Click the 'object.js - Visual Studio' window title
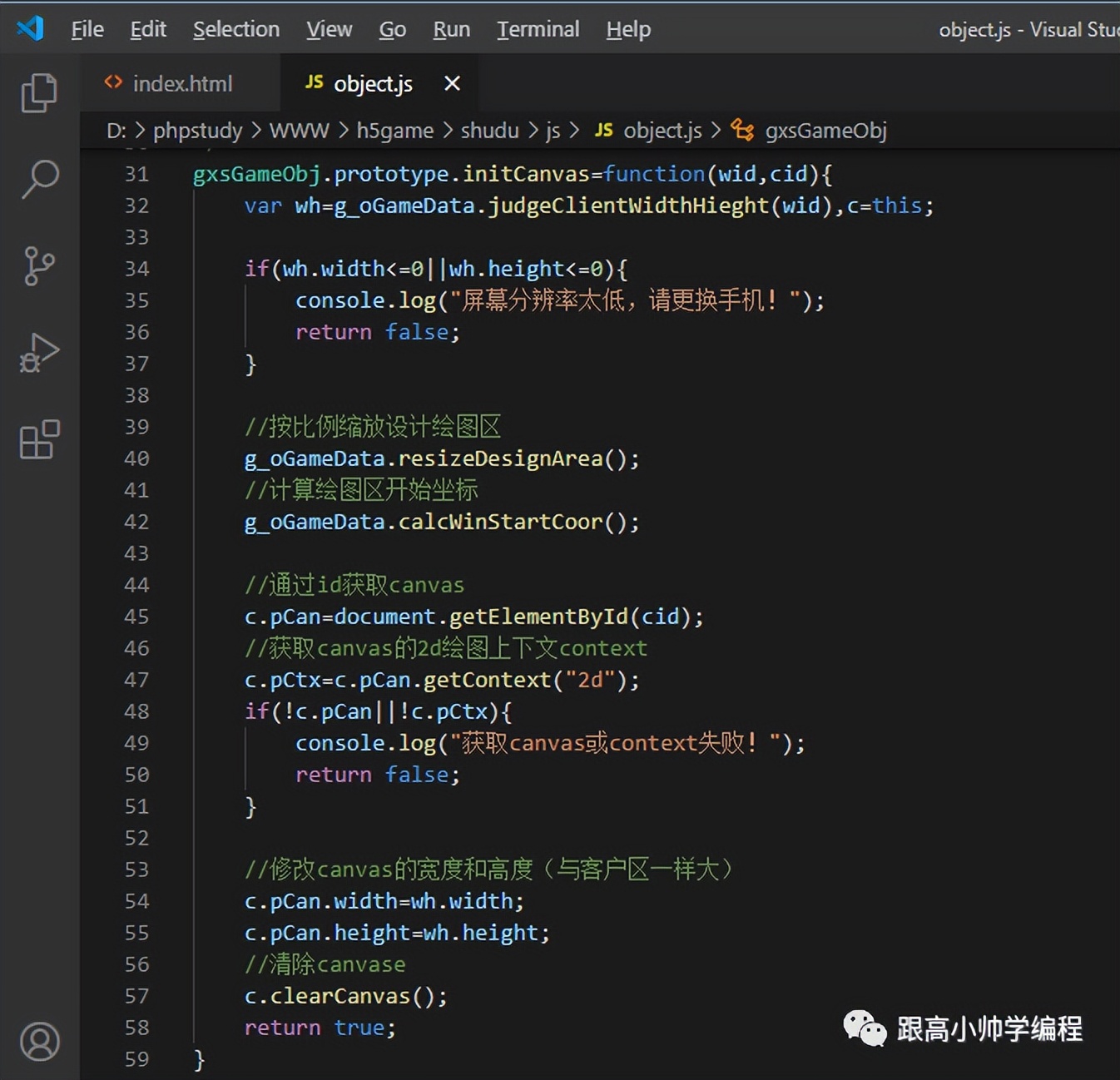 [x=1029, y=29]
